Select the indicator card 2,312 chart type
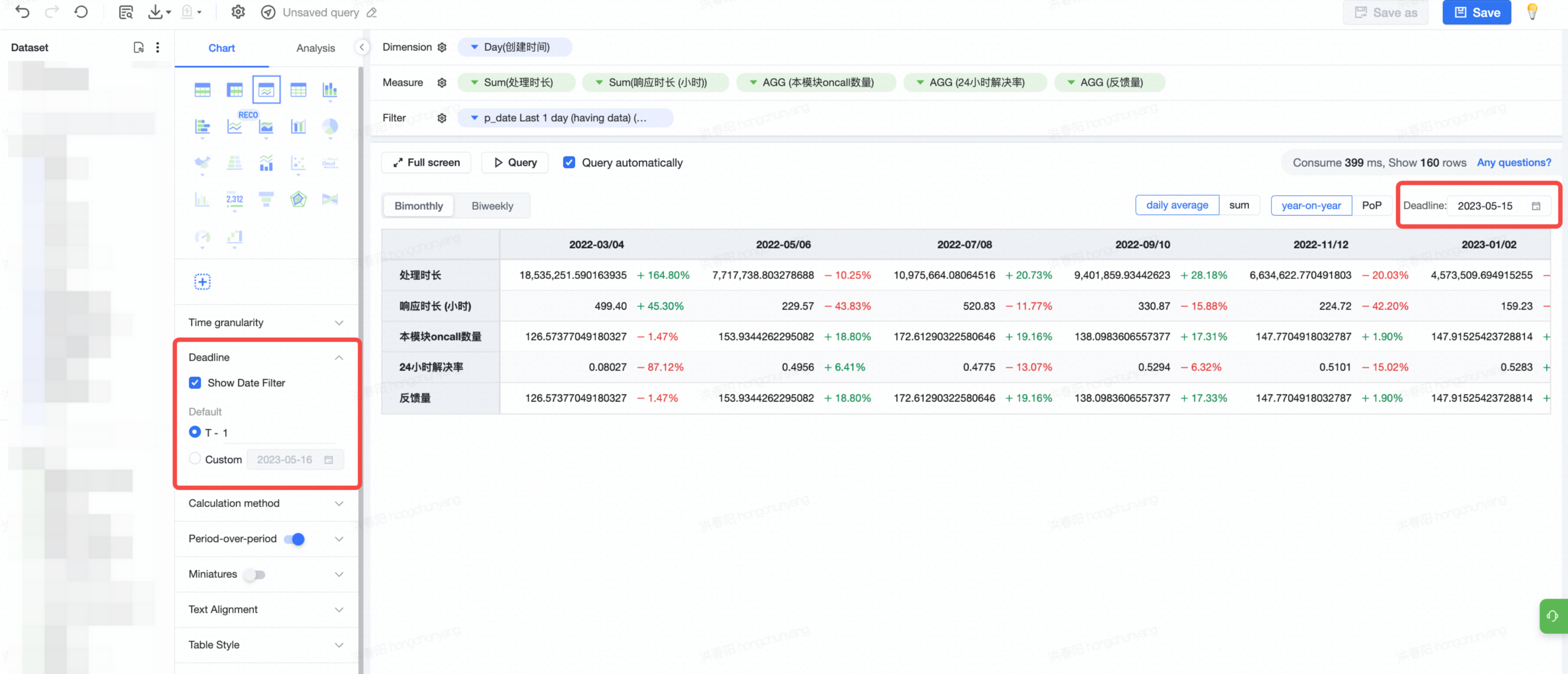Viewport: 1568px width, 674px height. (x=234, y=200)
